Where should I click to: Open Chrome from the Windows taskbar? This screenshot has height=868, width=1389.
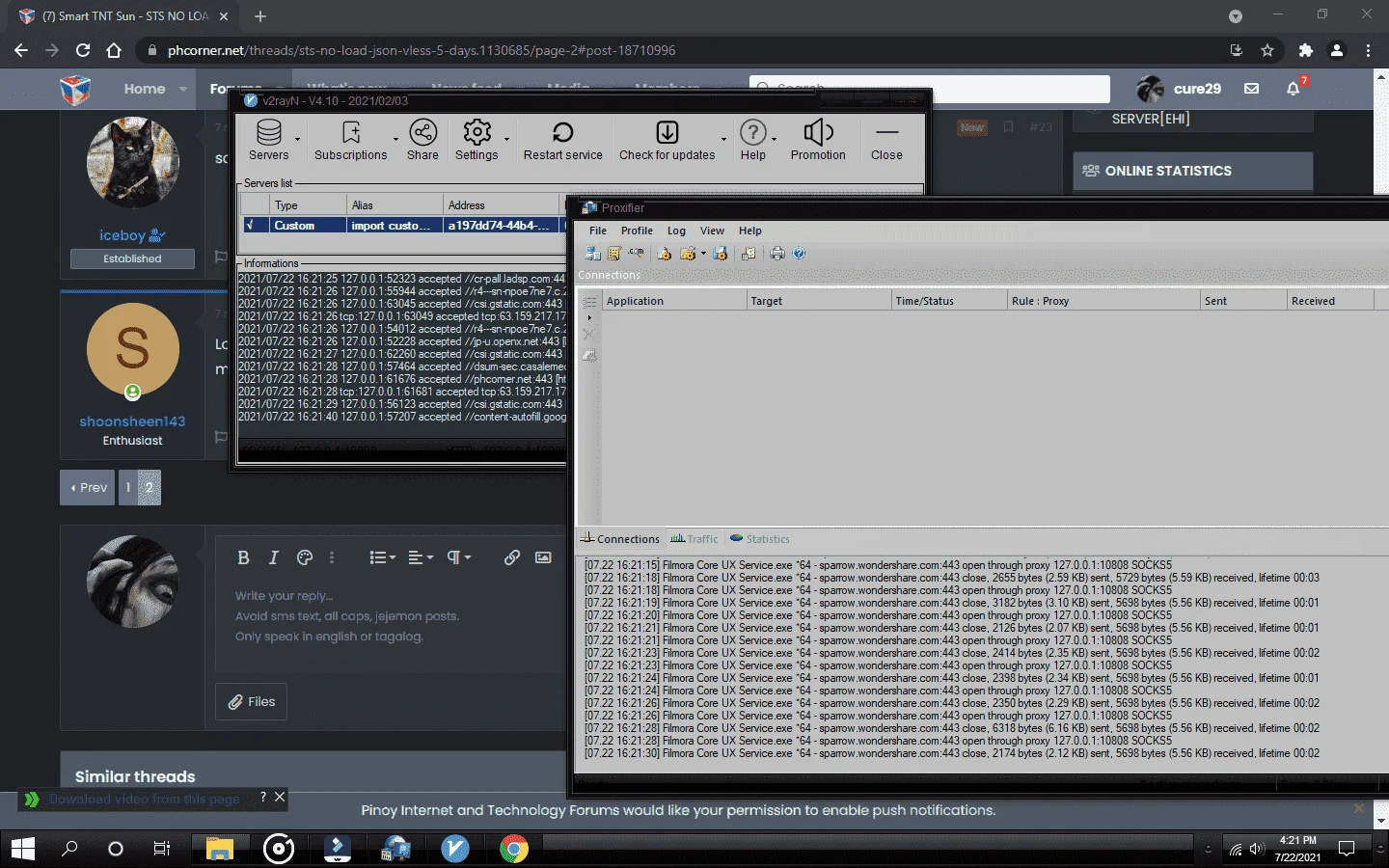[x=514, y=849]
